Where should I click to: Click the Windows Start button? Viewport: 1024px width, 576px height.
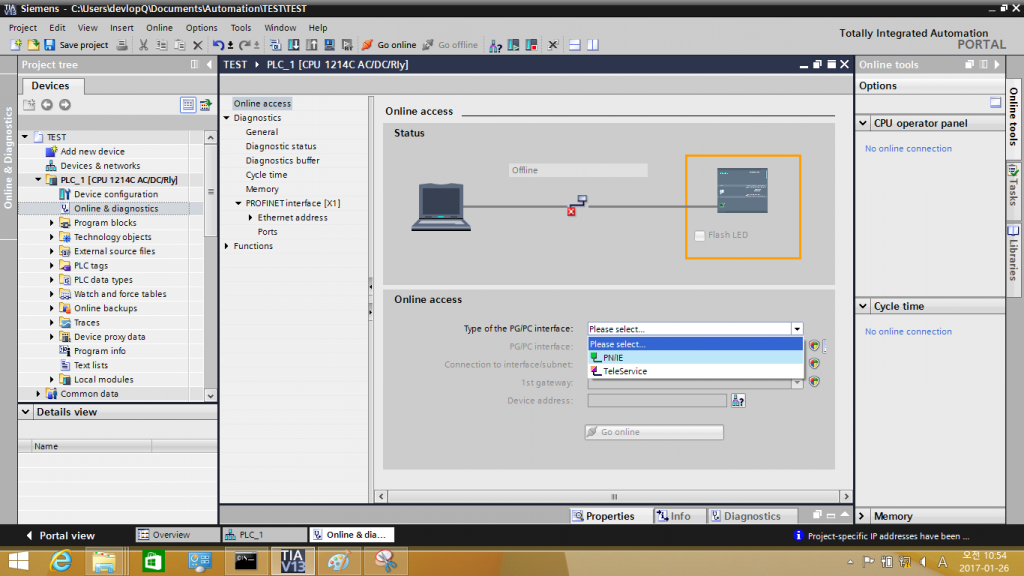[x=18, y=561]
